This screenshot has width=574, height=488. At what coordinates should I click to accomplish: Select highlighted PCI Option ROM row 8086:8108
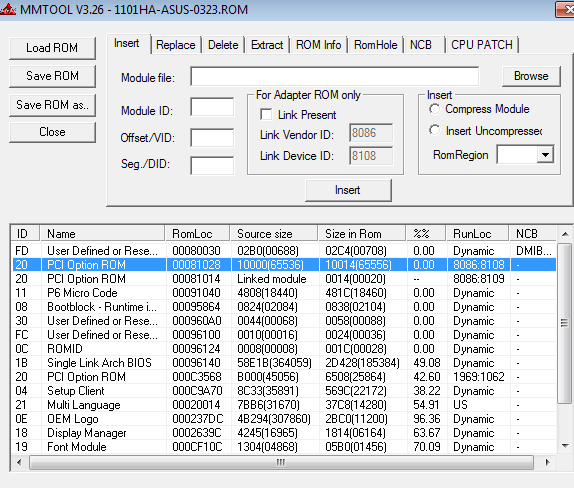(x=284, y=265)
